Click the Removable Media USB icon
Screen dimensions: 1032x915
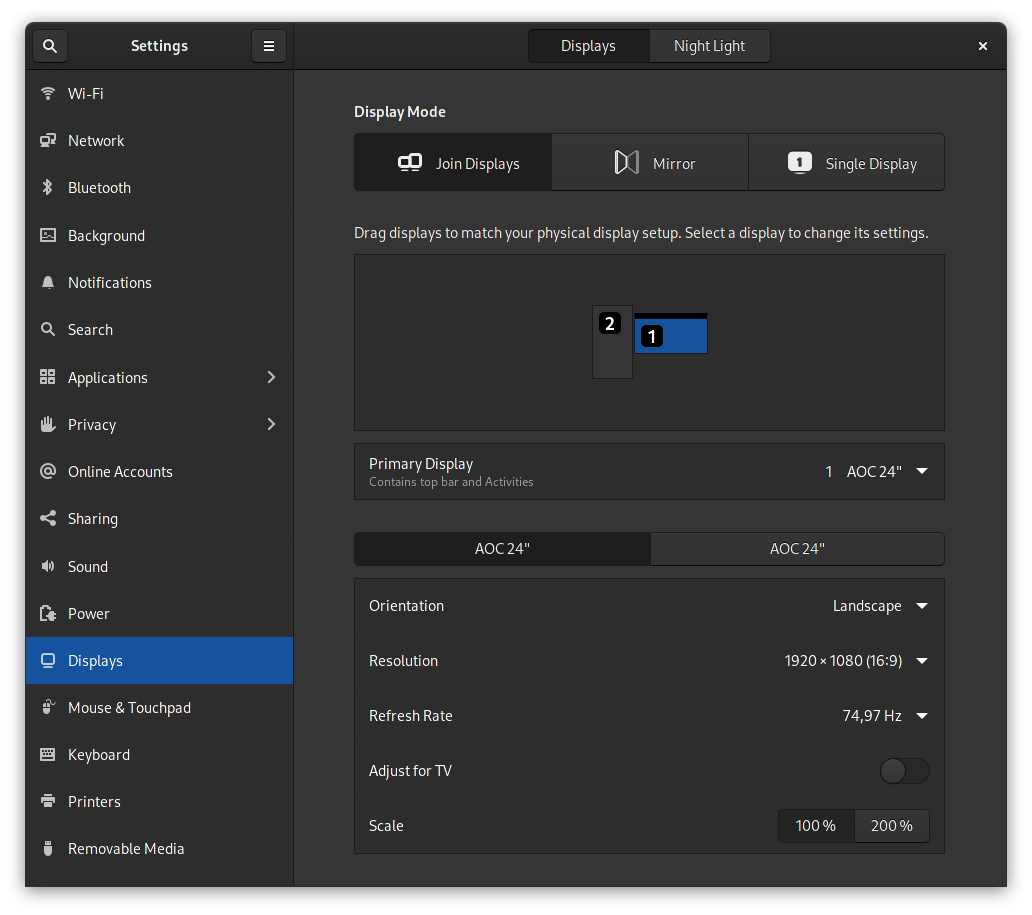pyautogui.click(x=47, y=849)
